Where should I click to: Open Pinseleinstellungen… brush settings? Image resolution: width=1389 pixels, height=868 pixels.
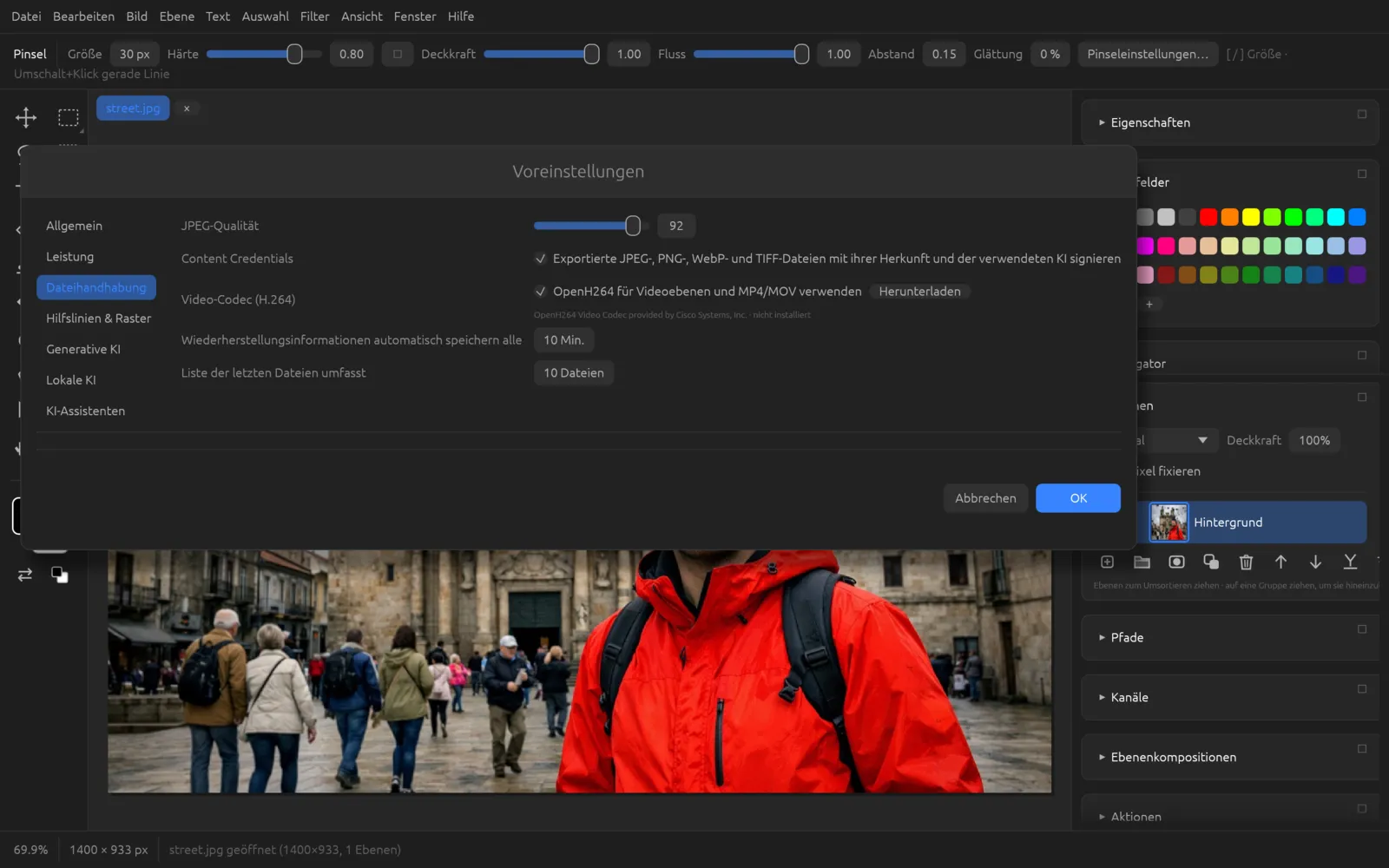[x=1148, y=54]
